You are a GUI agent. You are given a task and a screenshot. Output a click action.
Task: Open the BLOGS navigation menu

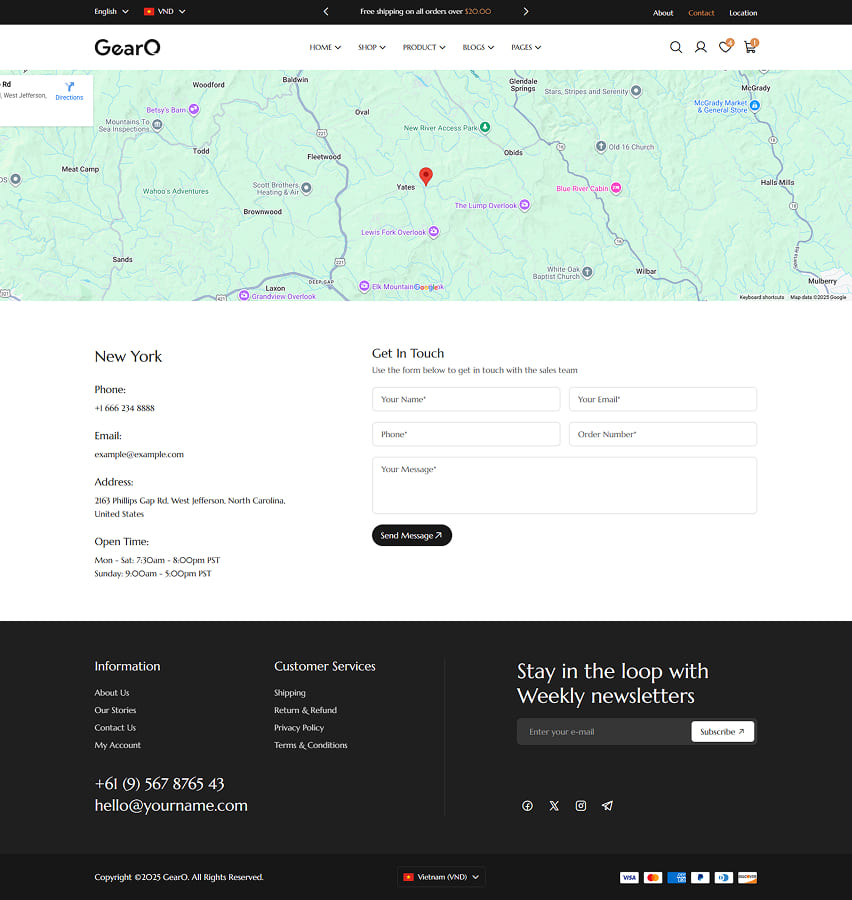[x=478, y=47]
